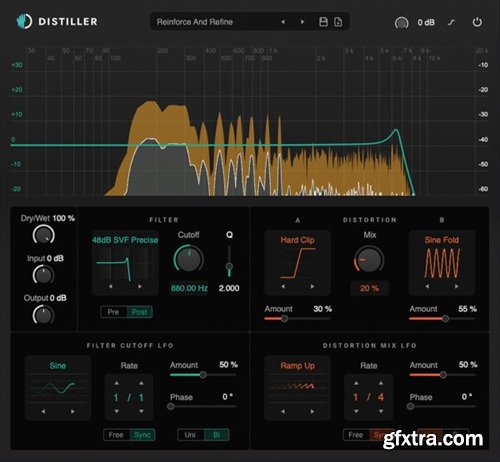Open the 48dB SVF Precise filter type
Image resolution: width=500 pixels, height=462 pixels.
(125, 240)
